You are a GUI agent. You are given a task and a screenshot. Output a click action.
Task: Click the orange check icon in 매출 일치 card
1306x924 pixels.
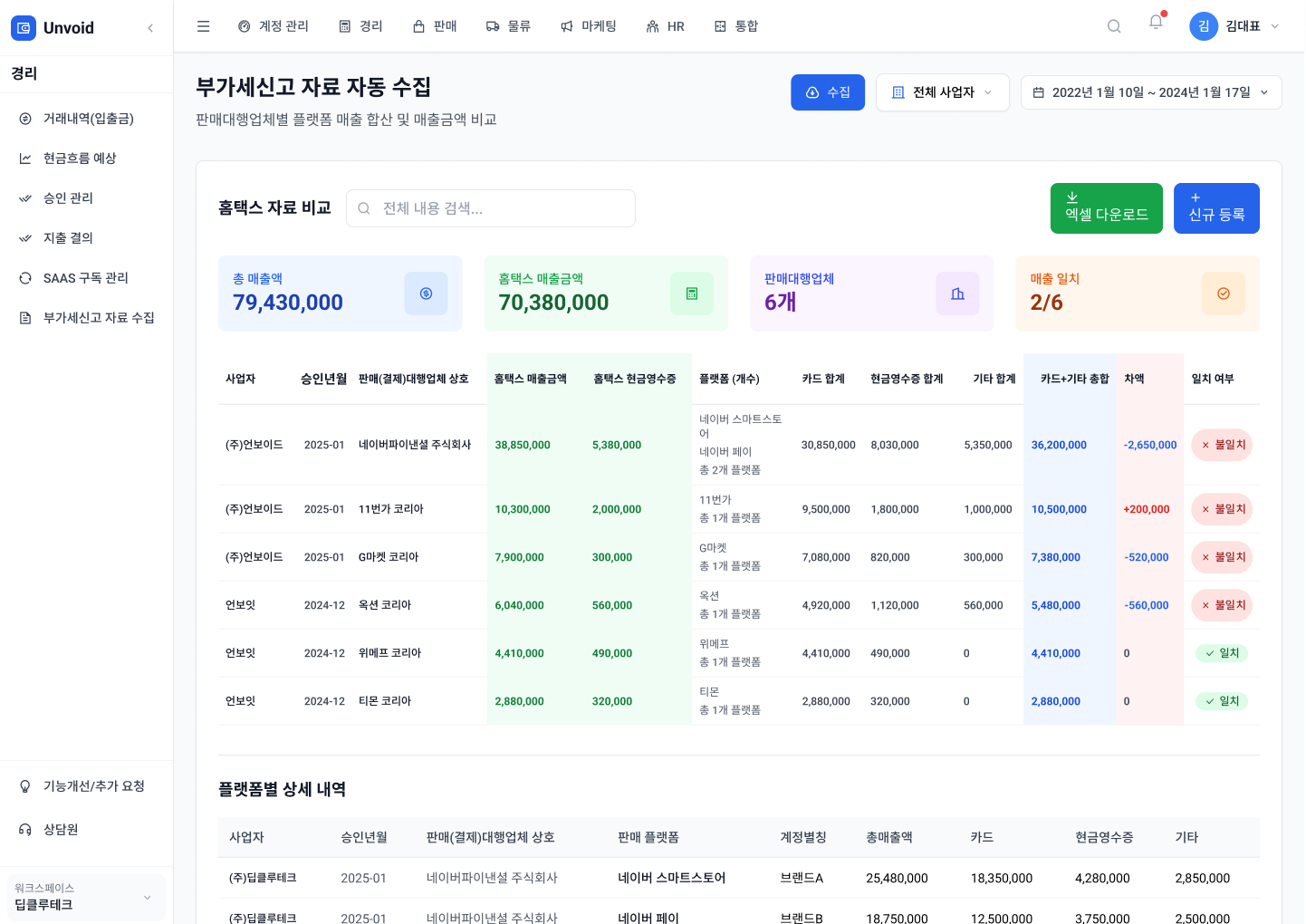[1224, 294]
